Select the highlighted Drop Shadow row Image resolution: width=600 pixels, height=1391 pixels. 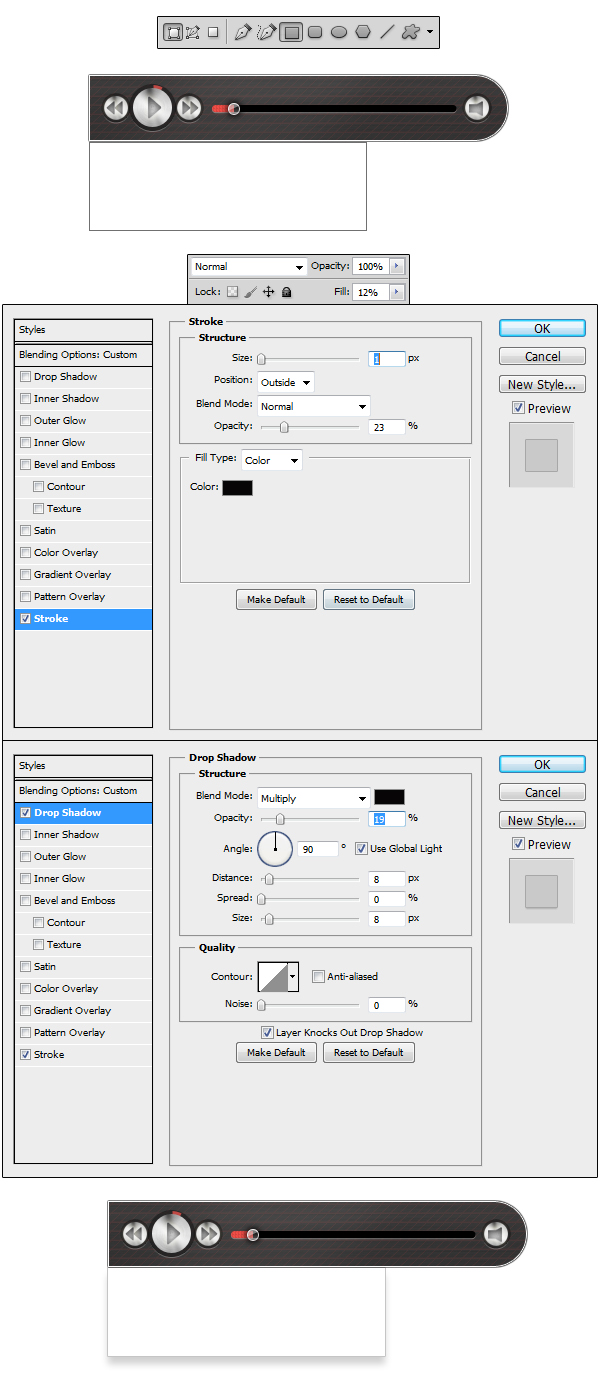[x=84, y=813]
